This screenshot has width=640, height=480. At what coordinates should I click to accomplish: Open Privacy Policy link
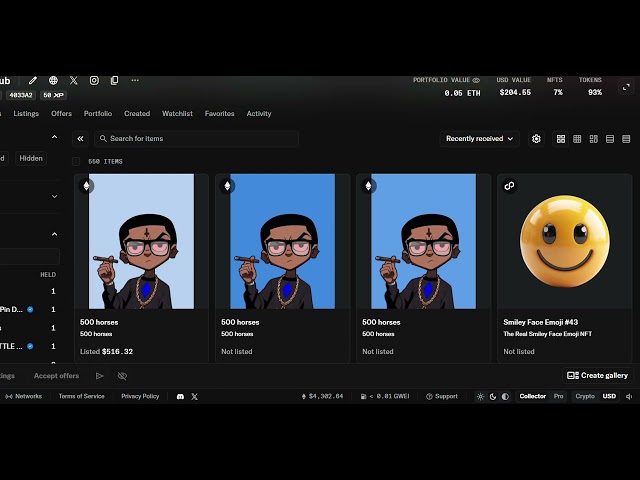point(140,396)
